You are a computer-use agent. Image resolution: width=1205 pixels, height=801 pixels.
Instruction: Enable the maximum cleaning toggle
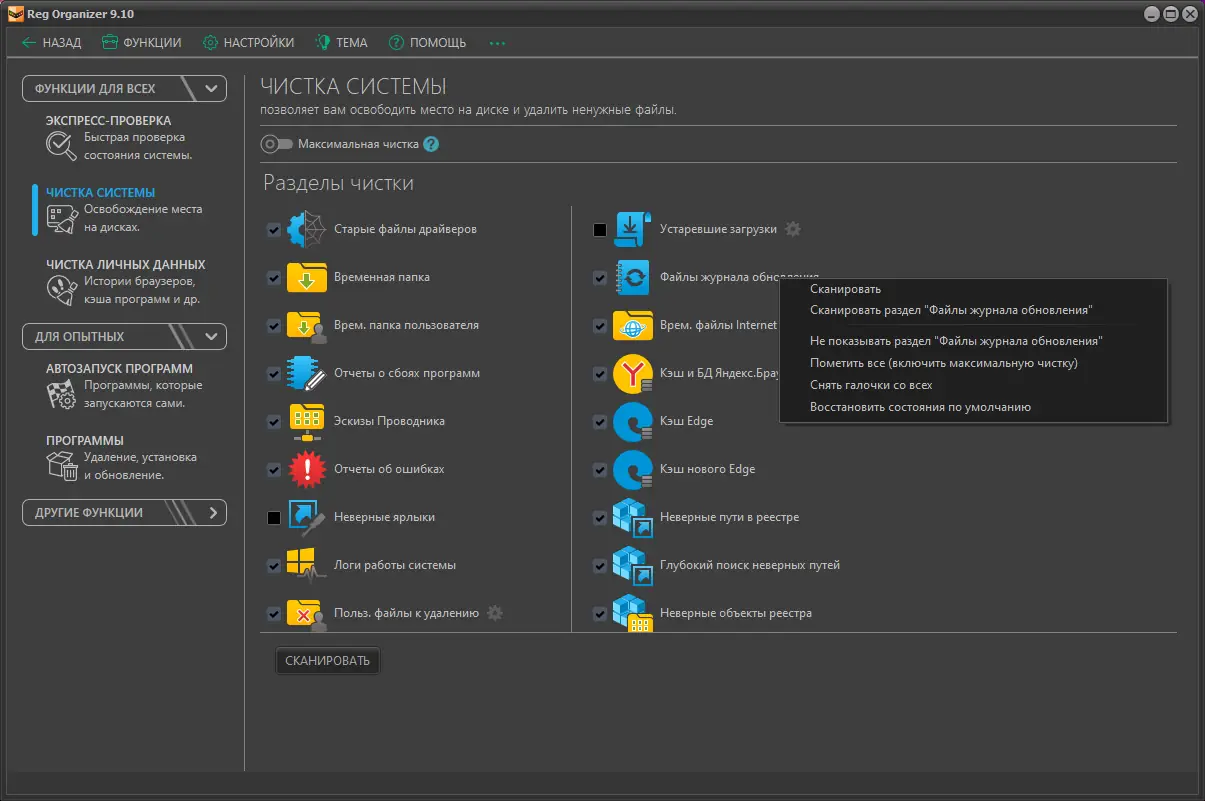pos(276,144)
